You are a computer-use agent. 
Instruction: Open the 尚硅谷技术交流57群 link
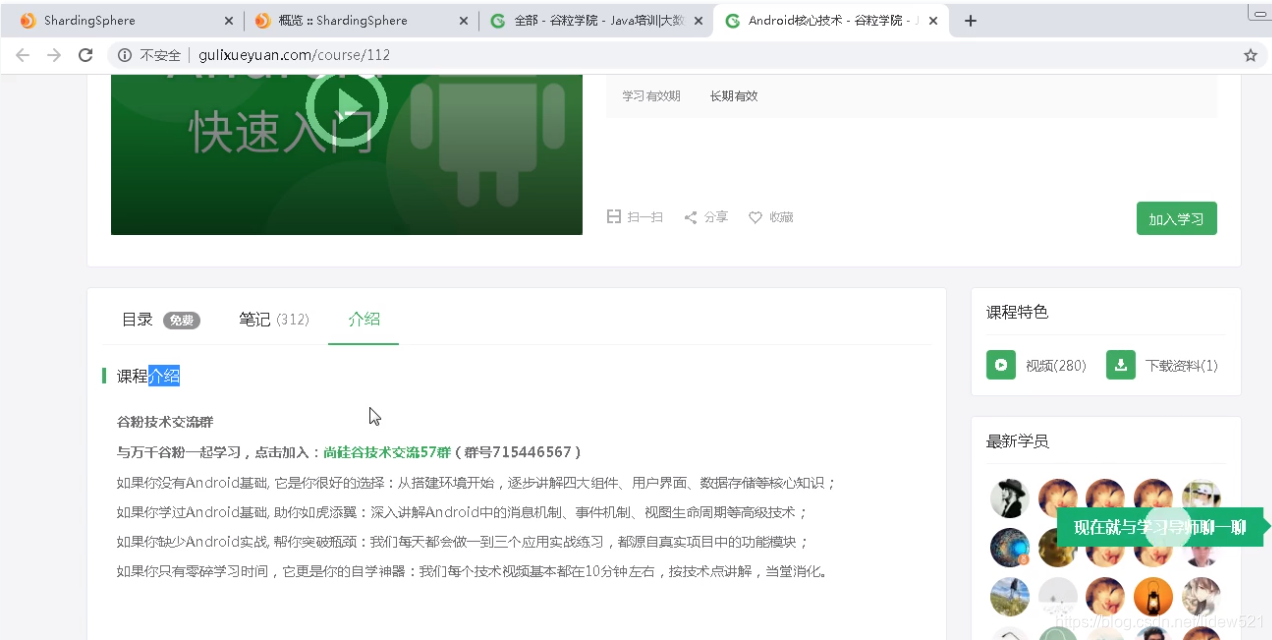coord(387,452)
